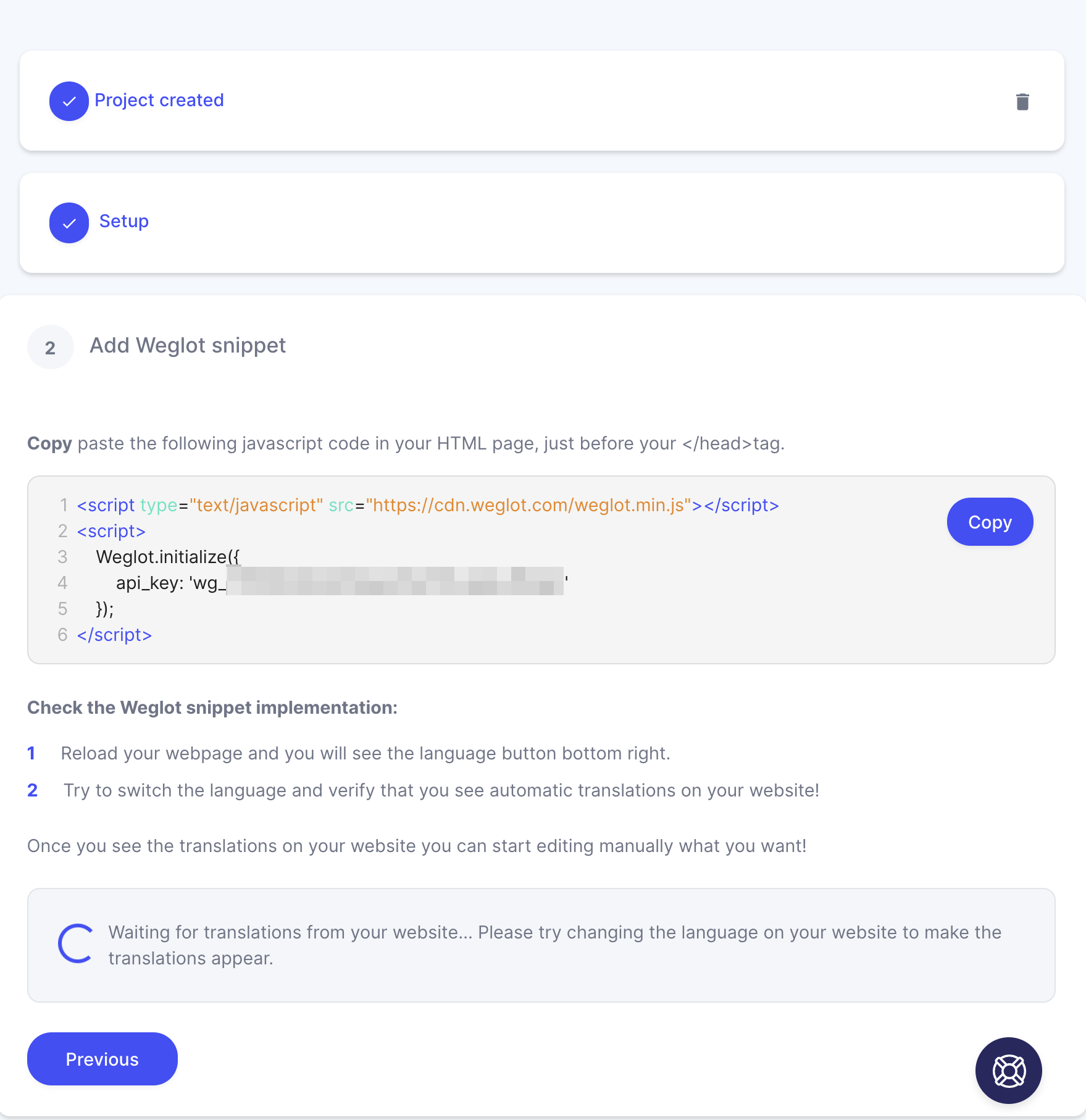Click the closing script tag on line 6
This screenshot has width=1086, height=1120.
tap(114, 635)
